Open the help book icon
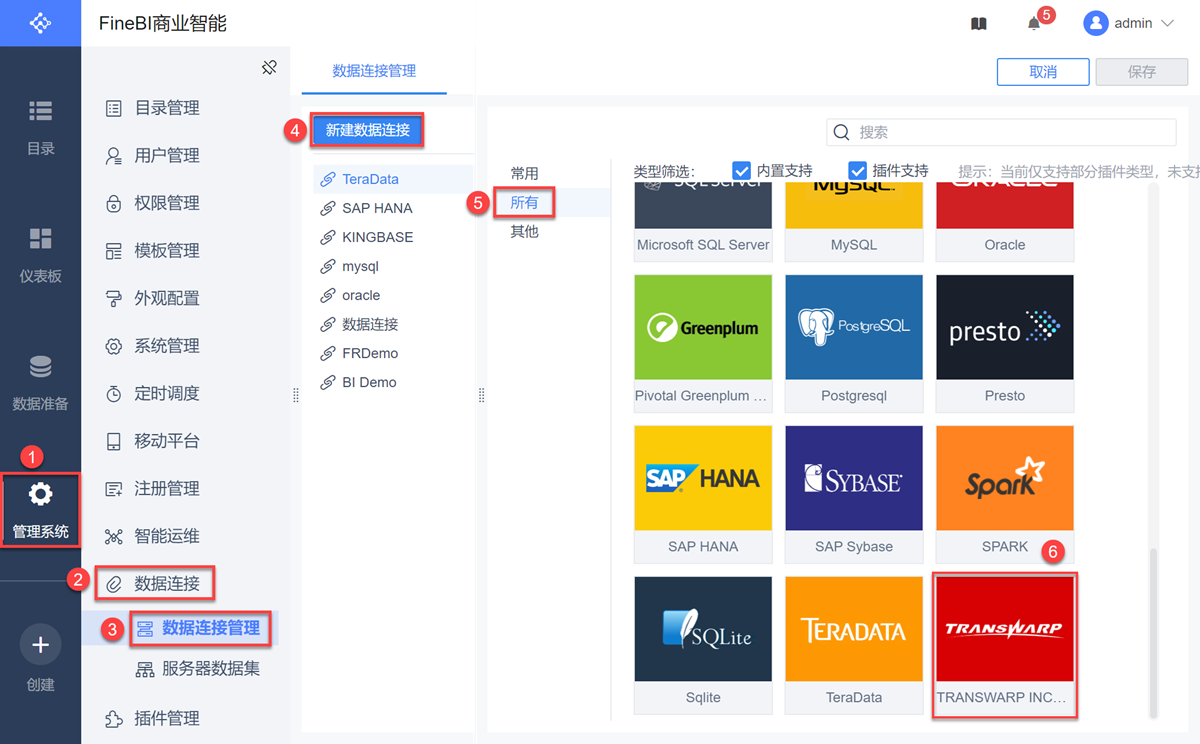This screenshot has height=744, width=1200. [979, 23]
